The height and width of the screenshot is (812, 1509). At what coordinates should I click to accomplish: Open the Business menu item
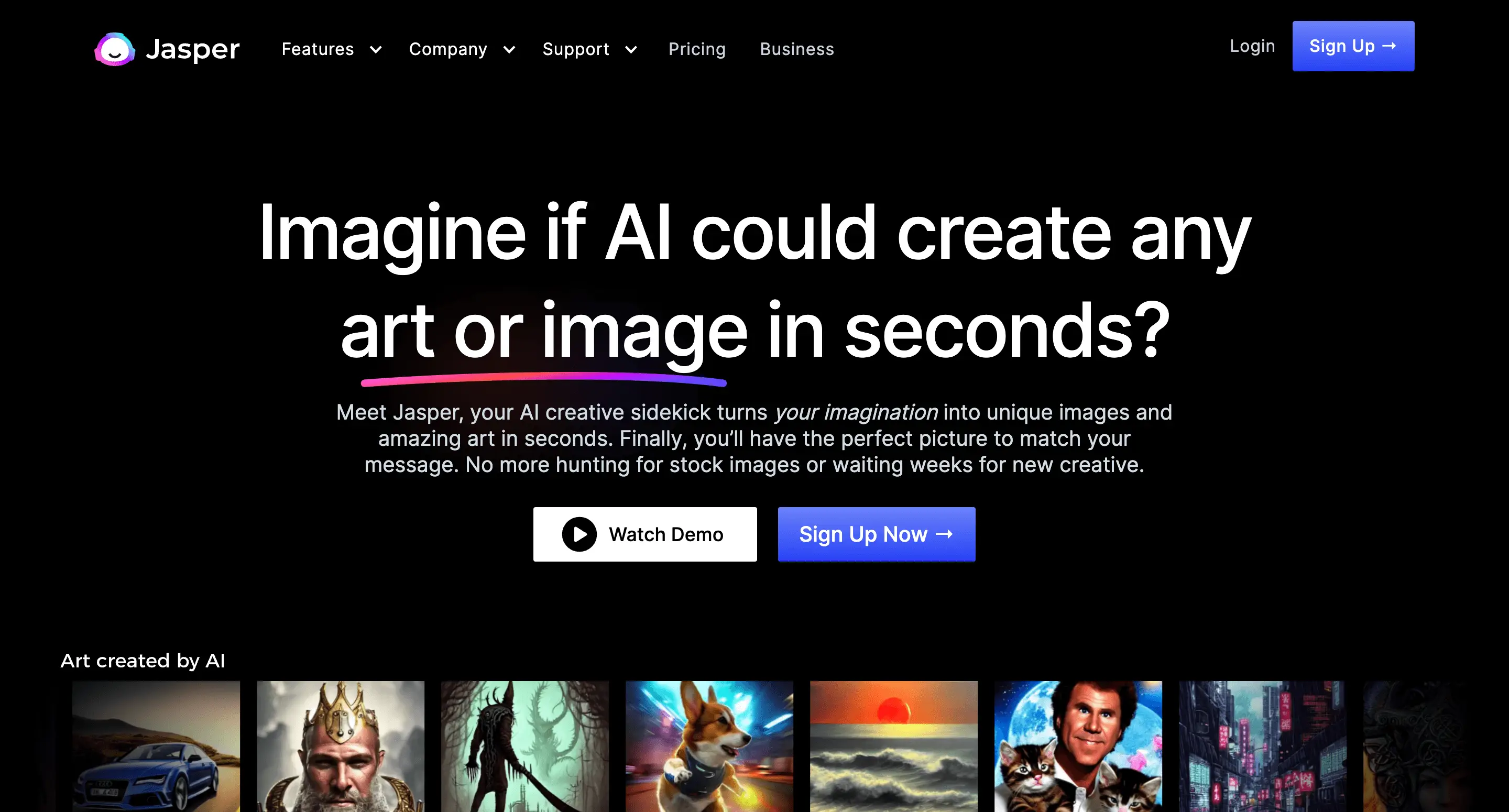click(796, 49)
